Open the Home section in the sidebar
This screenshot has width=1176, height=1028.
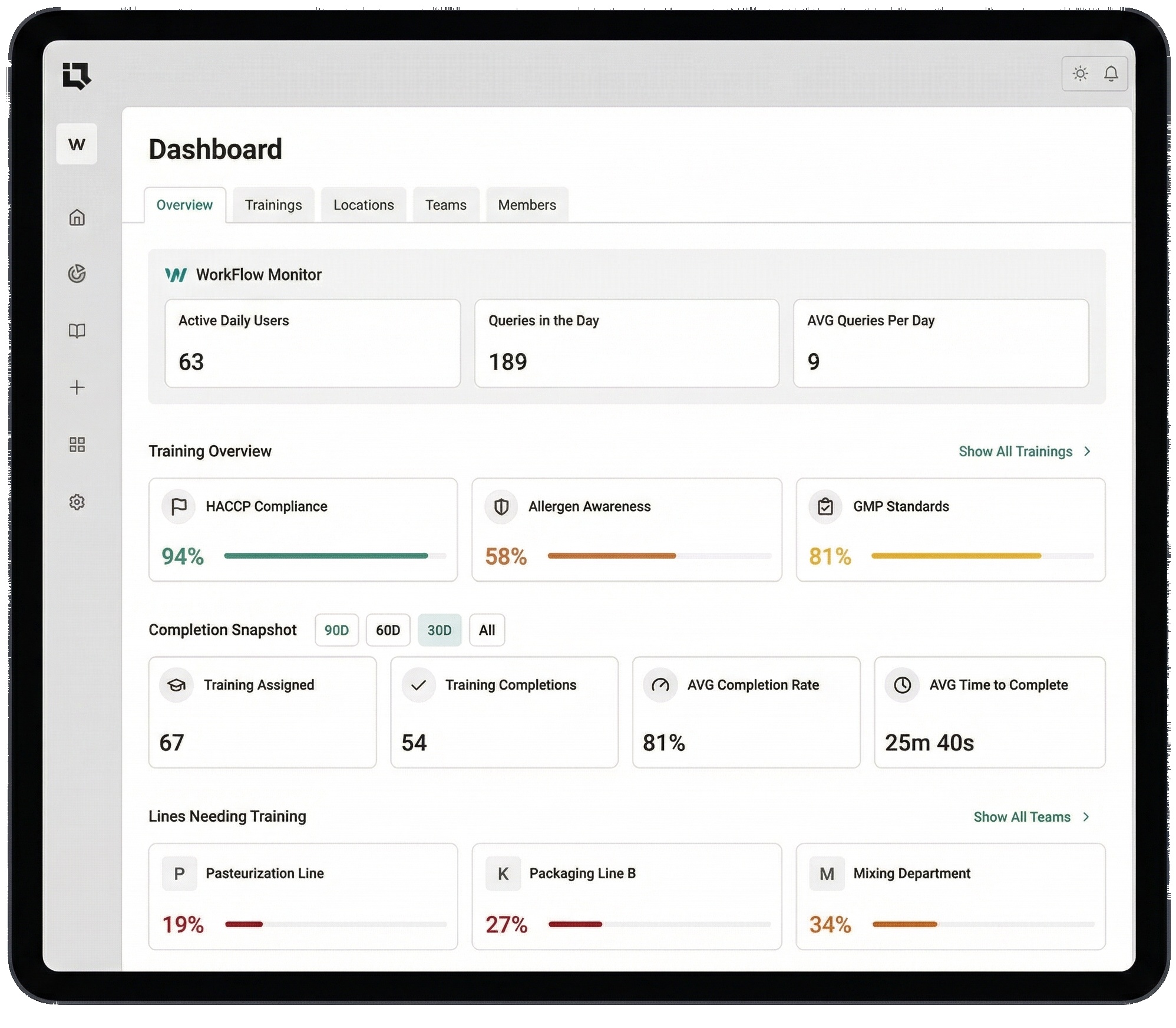tap(77, 218)
